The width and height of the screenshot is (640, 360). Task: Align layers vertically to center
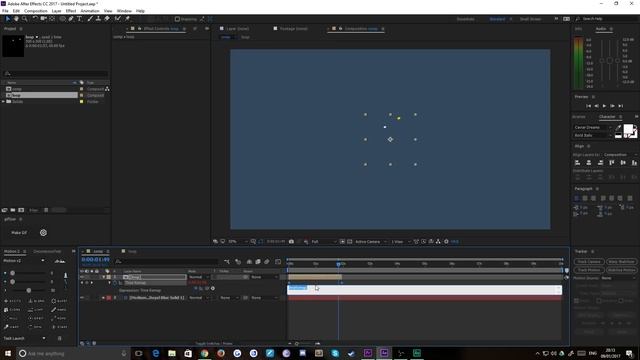tap(623, 162)
